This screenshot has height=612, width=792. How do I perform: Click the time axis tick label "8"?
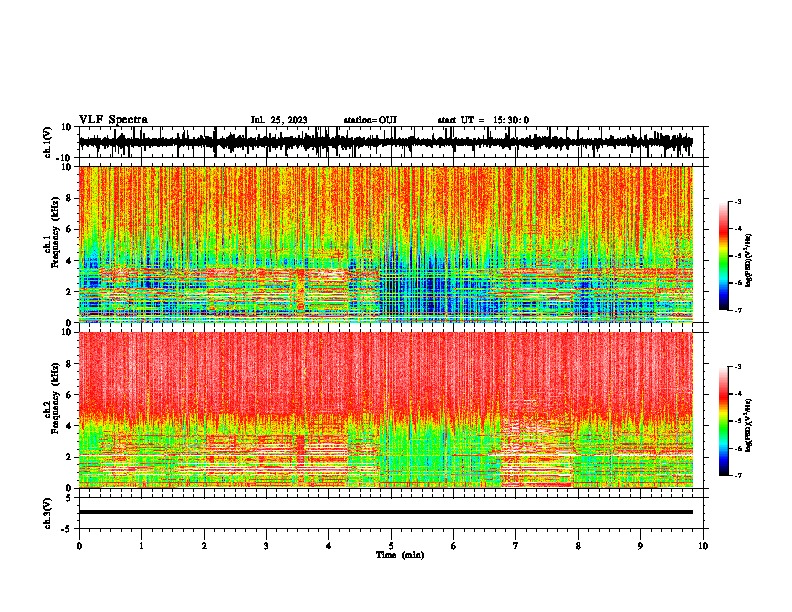(578, 546)
